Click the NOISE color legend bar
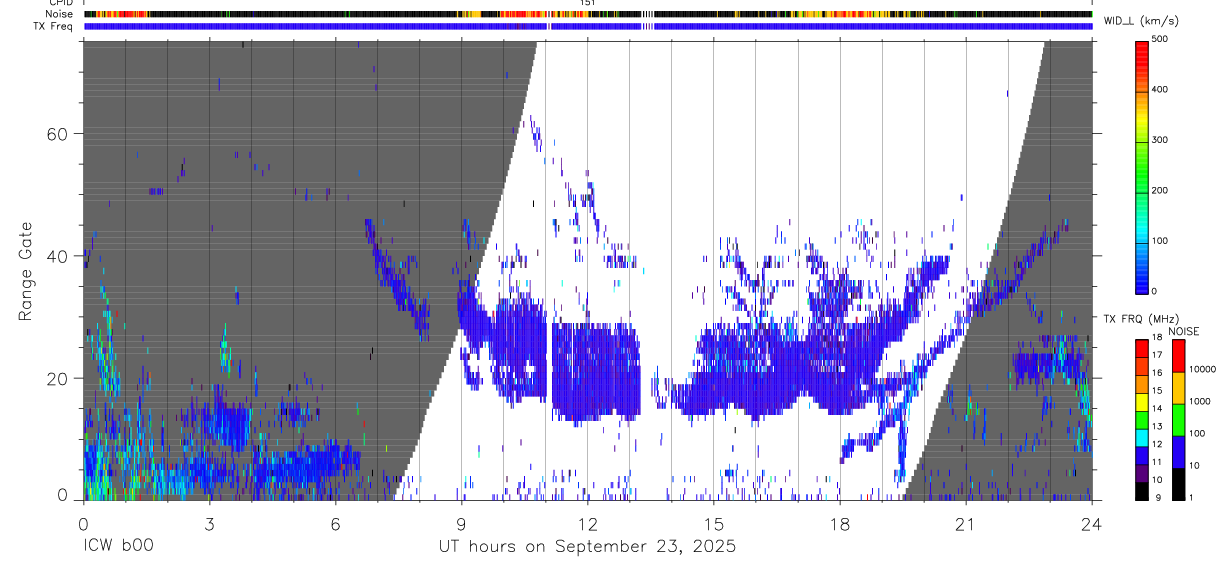1228x567 pixels. [x=1178, y=419]
